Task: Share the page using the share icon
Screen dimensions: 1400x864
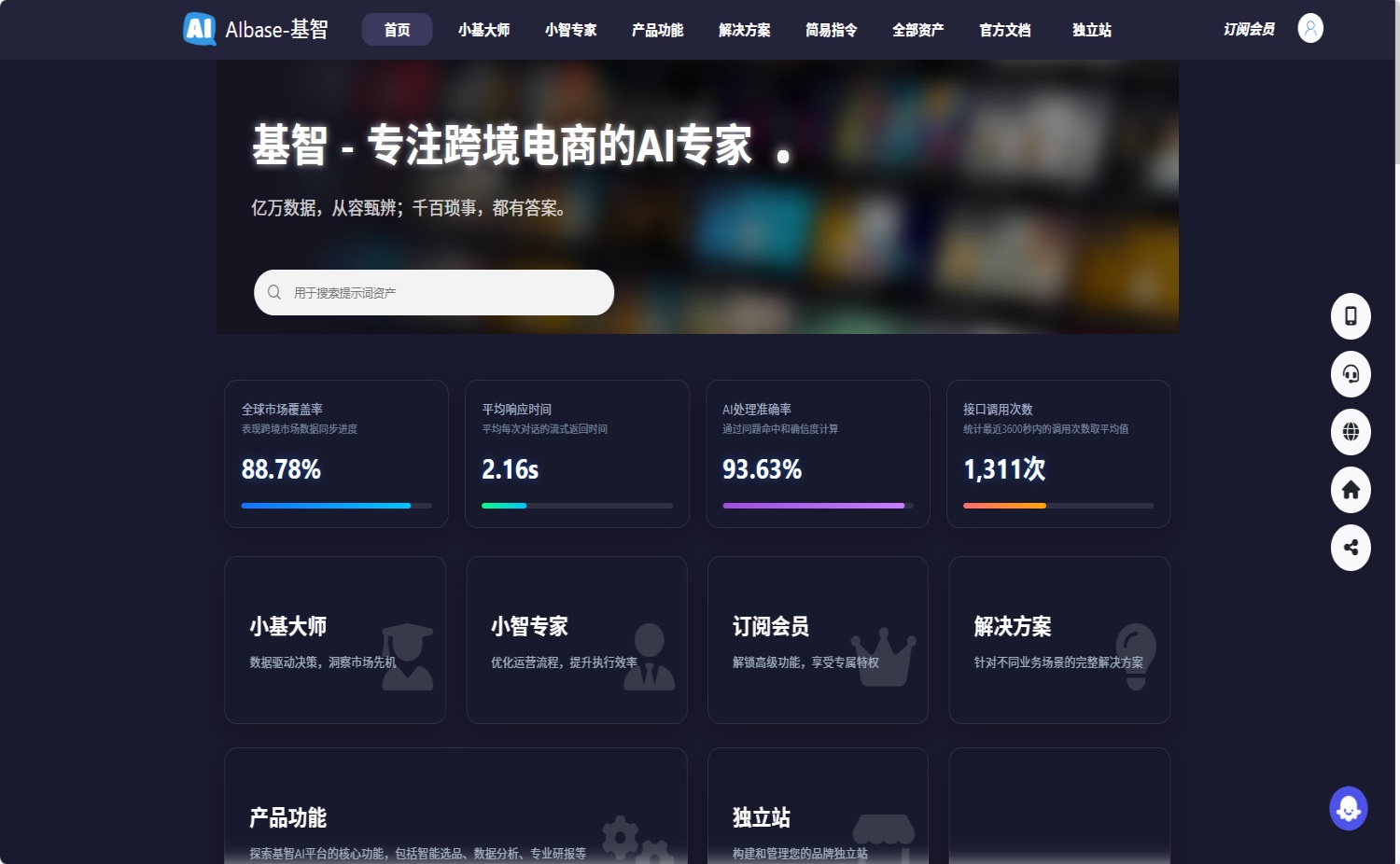Action: coord(1350,548)
